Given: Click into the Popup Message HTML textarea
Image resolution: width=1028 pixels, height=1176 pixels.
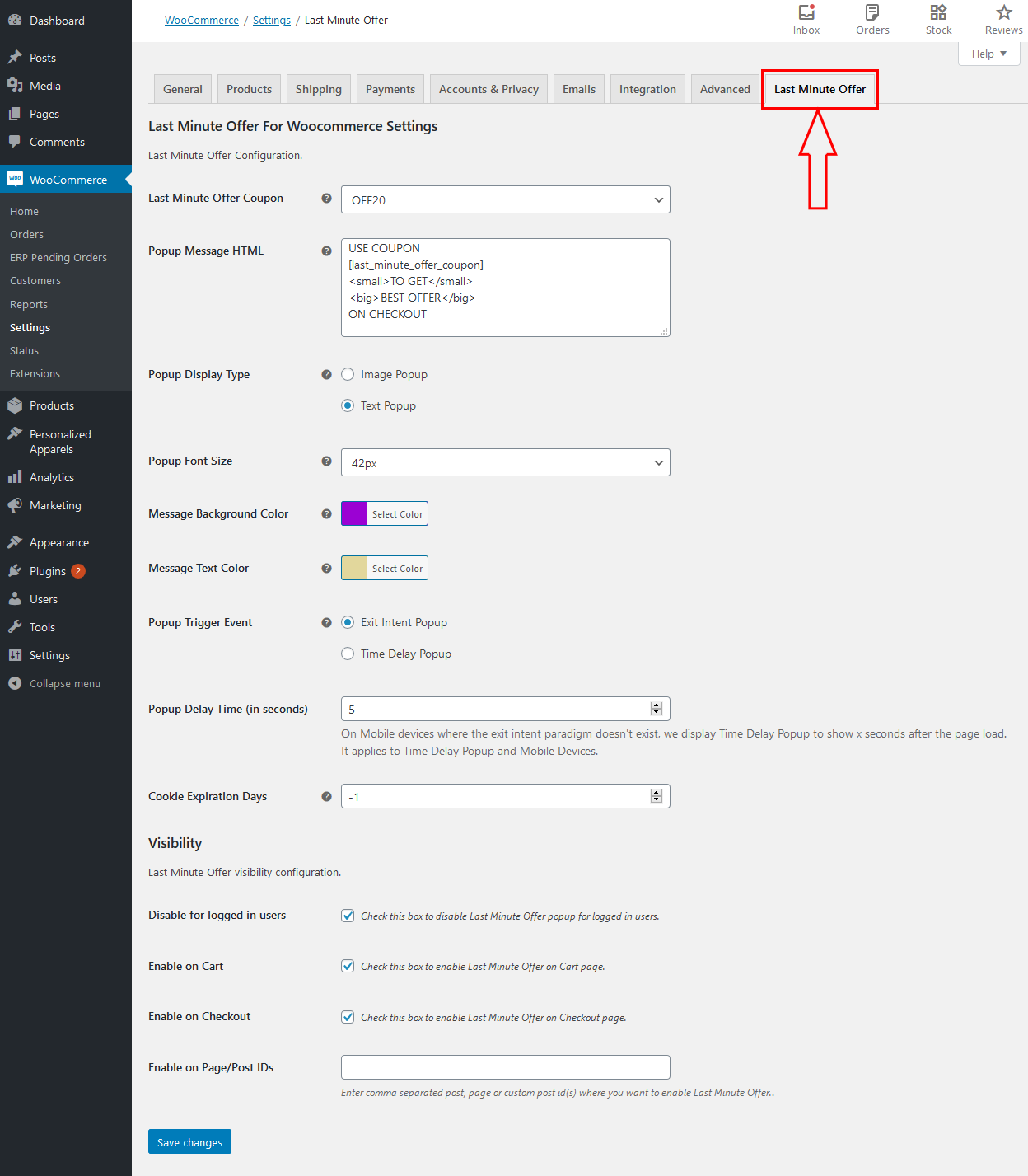Looking at the screenshot, I should click(x=506, y=288).
